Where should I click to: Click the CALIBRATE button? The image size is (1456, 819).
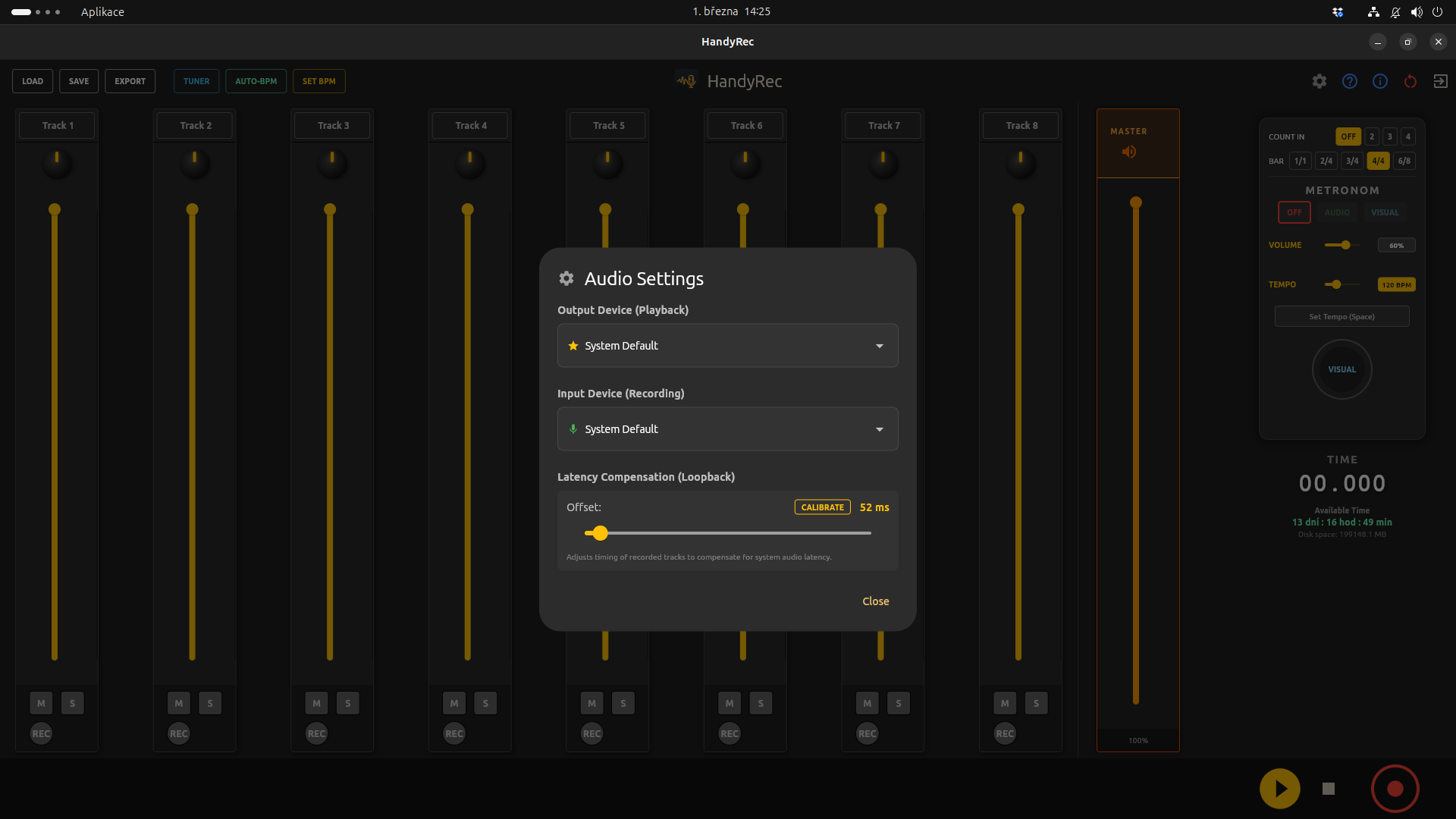pyautogui.click(x=822, y=507)
